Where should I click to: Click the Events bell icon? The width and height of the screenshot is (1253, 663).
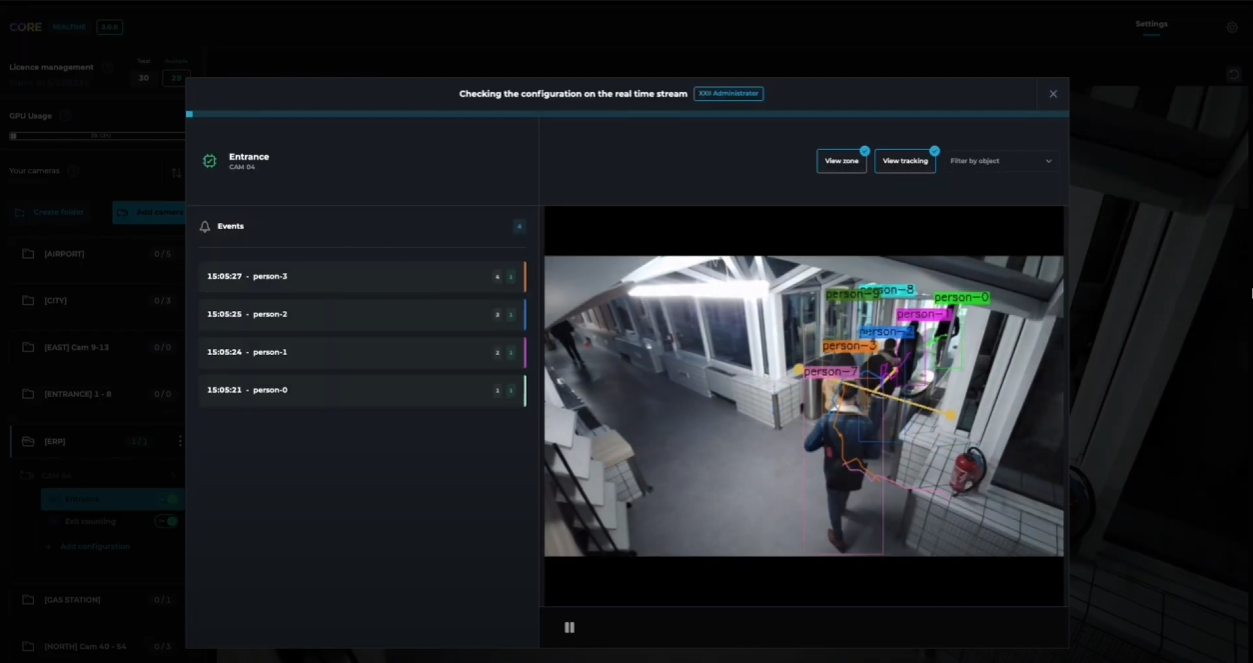click(205, 227)
